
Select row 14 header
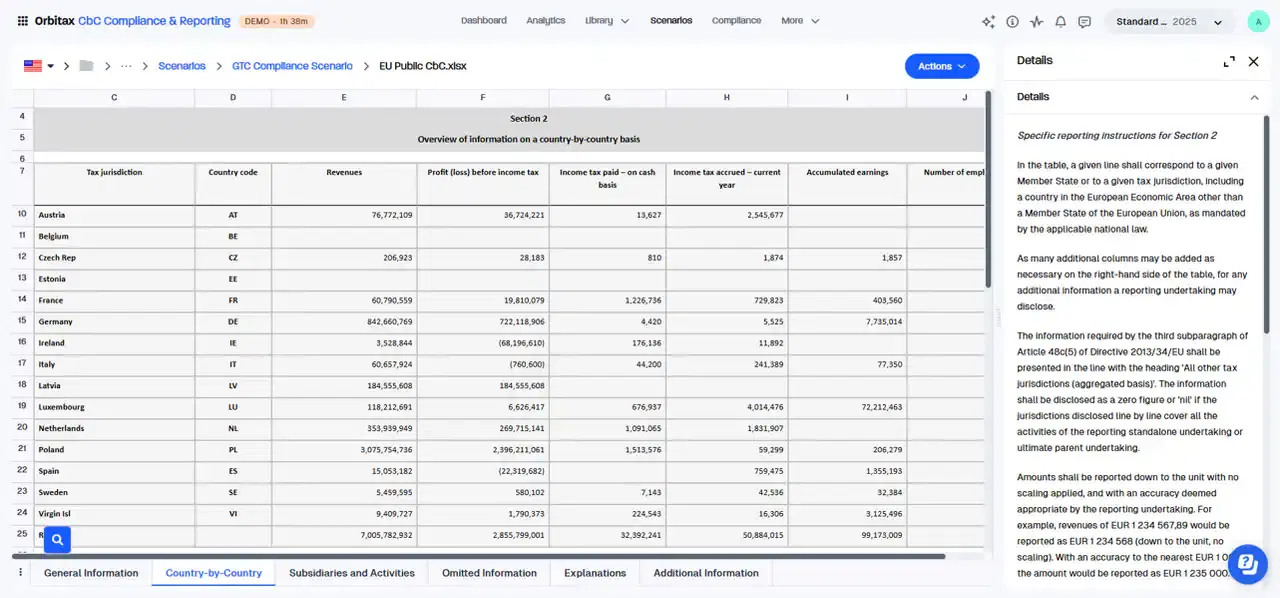click(x=22, y=300)
